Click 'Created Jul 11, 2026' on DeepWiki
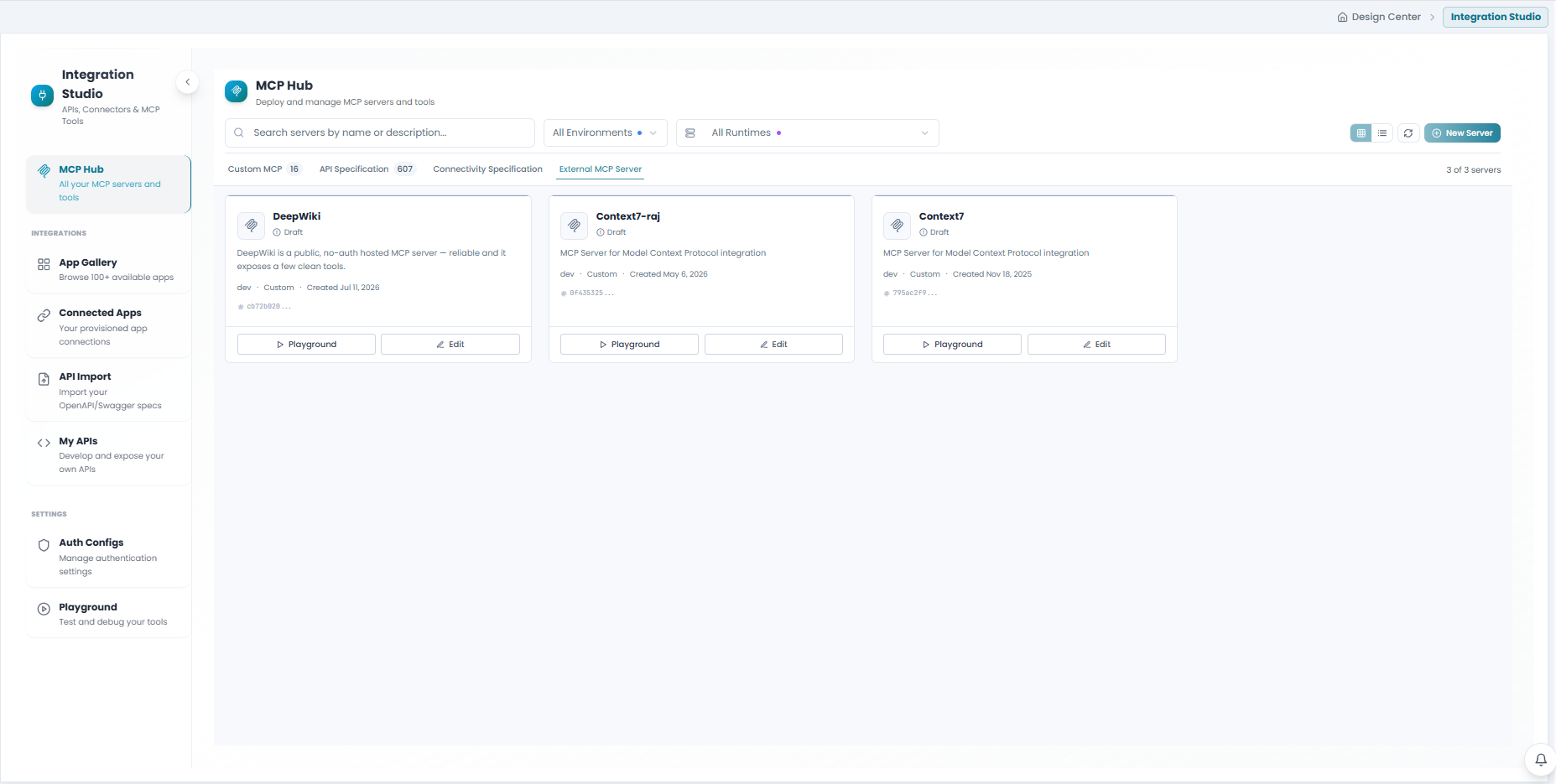This screenshot has height=784, width=1556. coord(343,288)
